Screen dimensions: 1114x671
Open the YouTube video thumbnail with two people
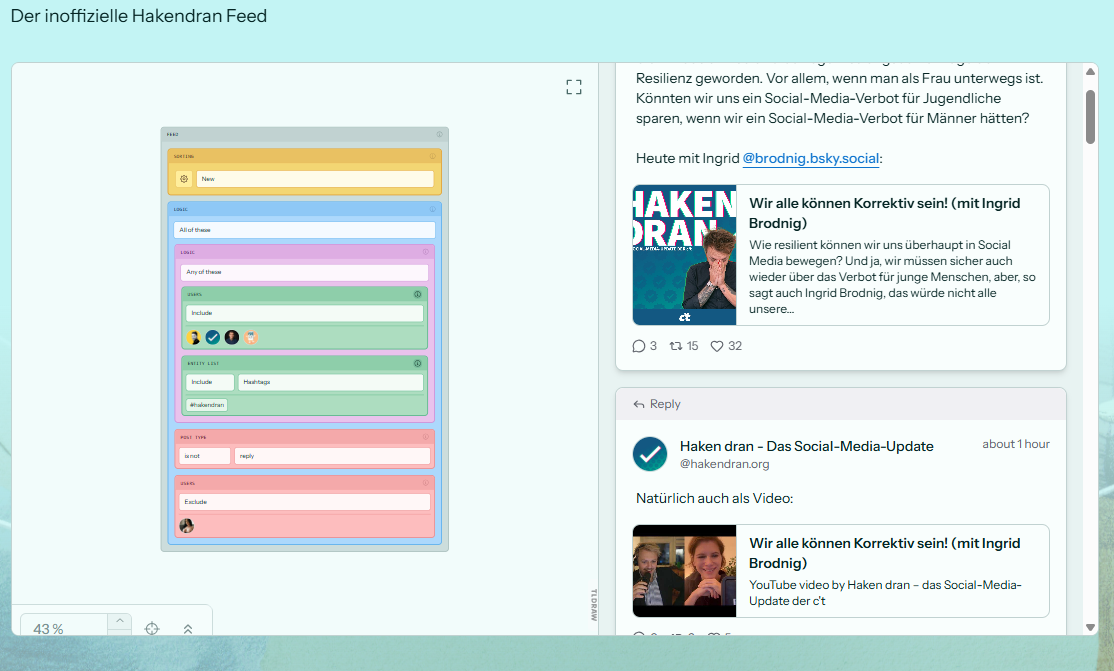coord(684,571)
